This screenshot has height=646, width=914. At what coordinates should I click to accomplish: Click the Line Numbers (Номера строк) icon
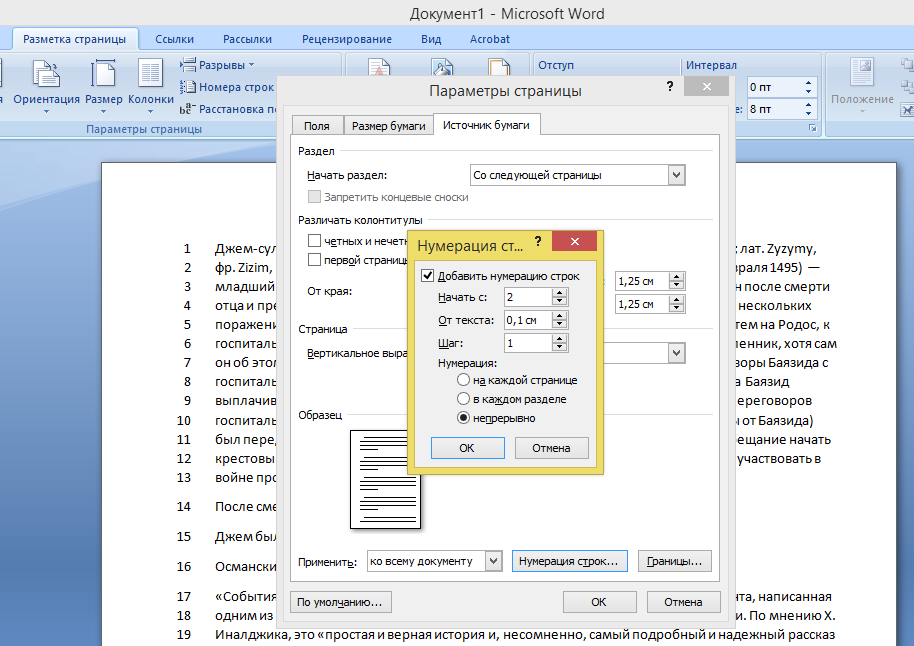coord(188,87)
